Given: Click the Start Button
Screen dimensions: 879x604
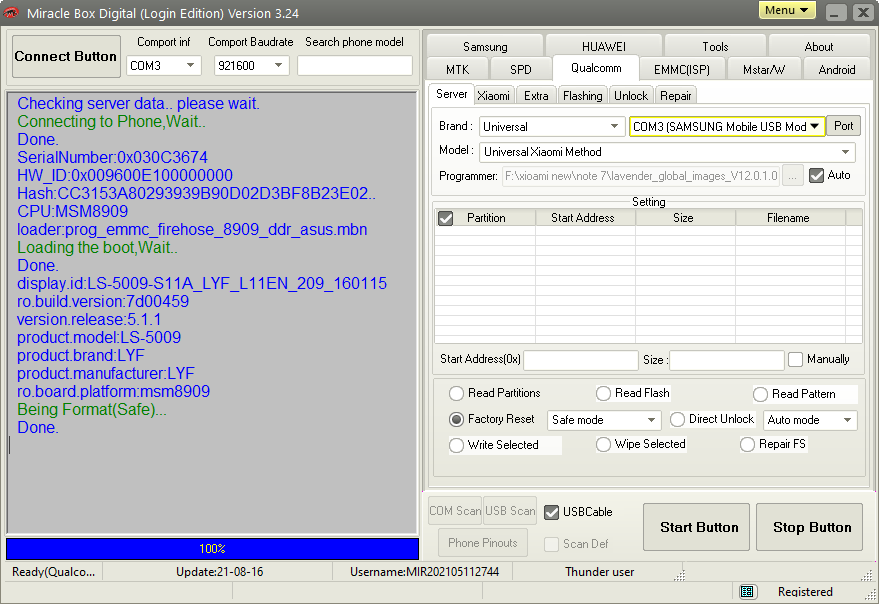Looking at the screenshot, I should (x=696, y=527).
